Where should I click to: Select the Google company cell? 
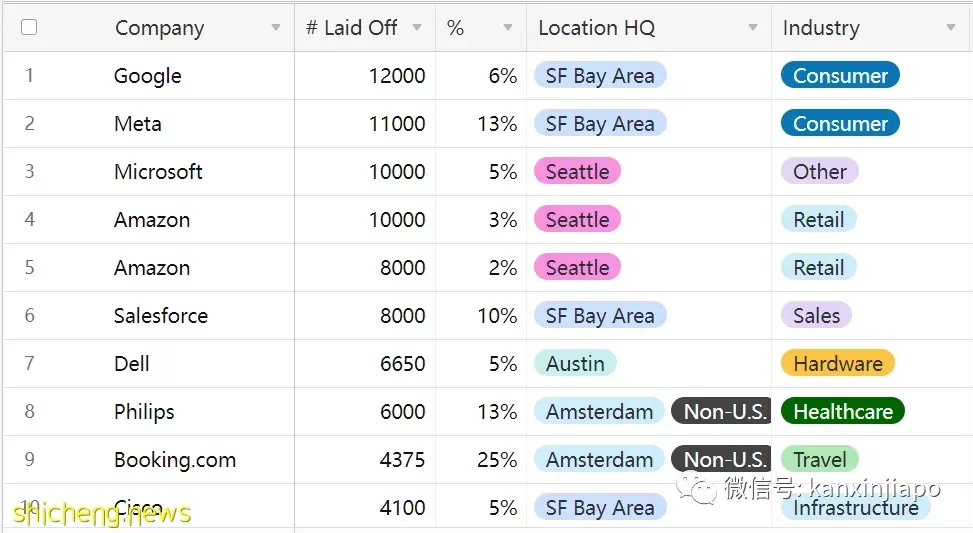pos(148,76)
